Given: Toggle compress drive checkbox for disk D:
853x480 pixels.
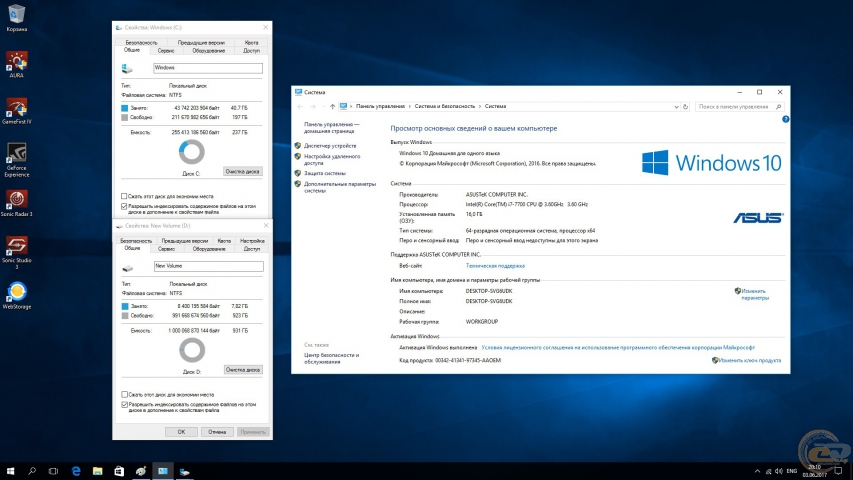Looking at the screenshot, I should (125, 395).
